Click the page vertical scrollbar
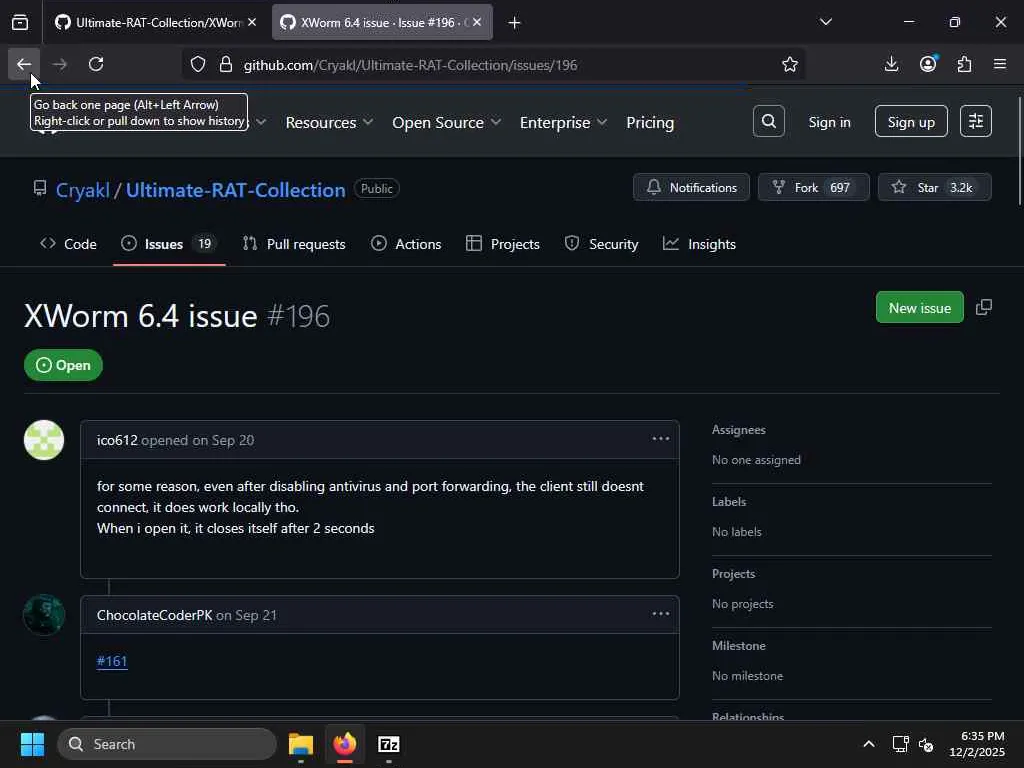Image resolution: width=1024 pixels, height=768 pixels. pyautogui.click(x=1019, y=152)
